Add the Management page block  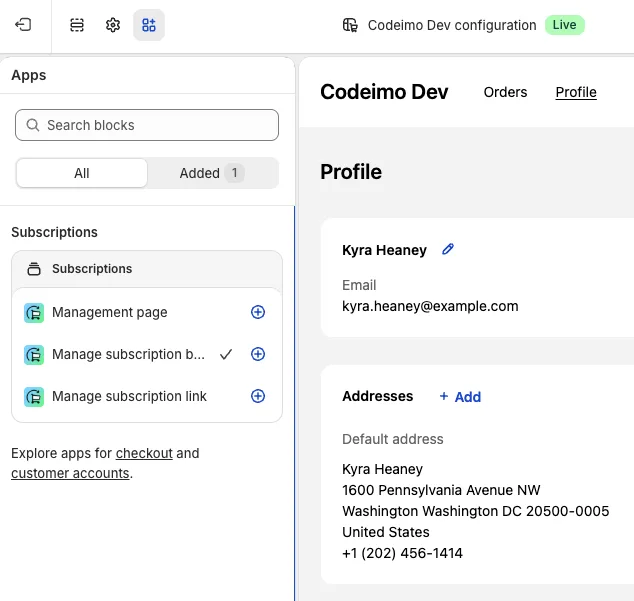tap(258, 312)
